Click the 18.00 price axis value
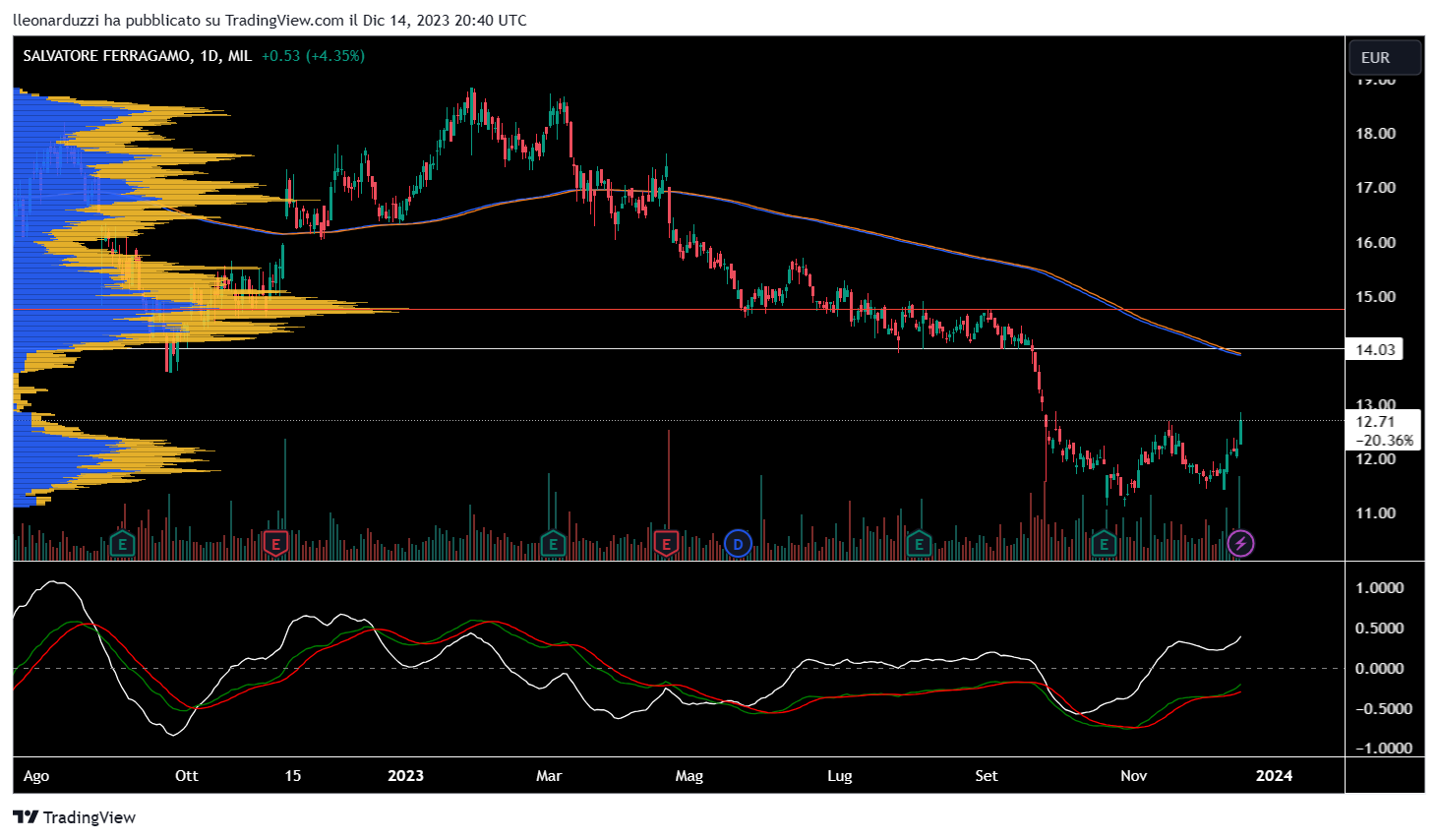 pyautogui.click(x=1375, y=134)
